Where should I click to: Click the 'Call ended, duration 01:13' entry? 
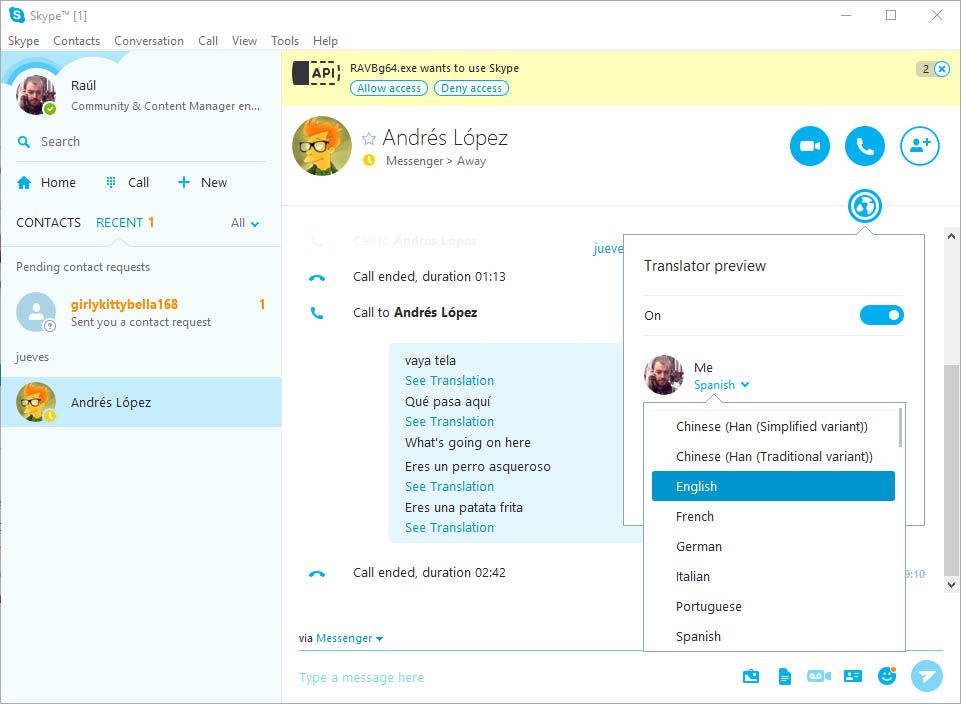[429, 277]
